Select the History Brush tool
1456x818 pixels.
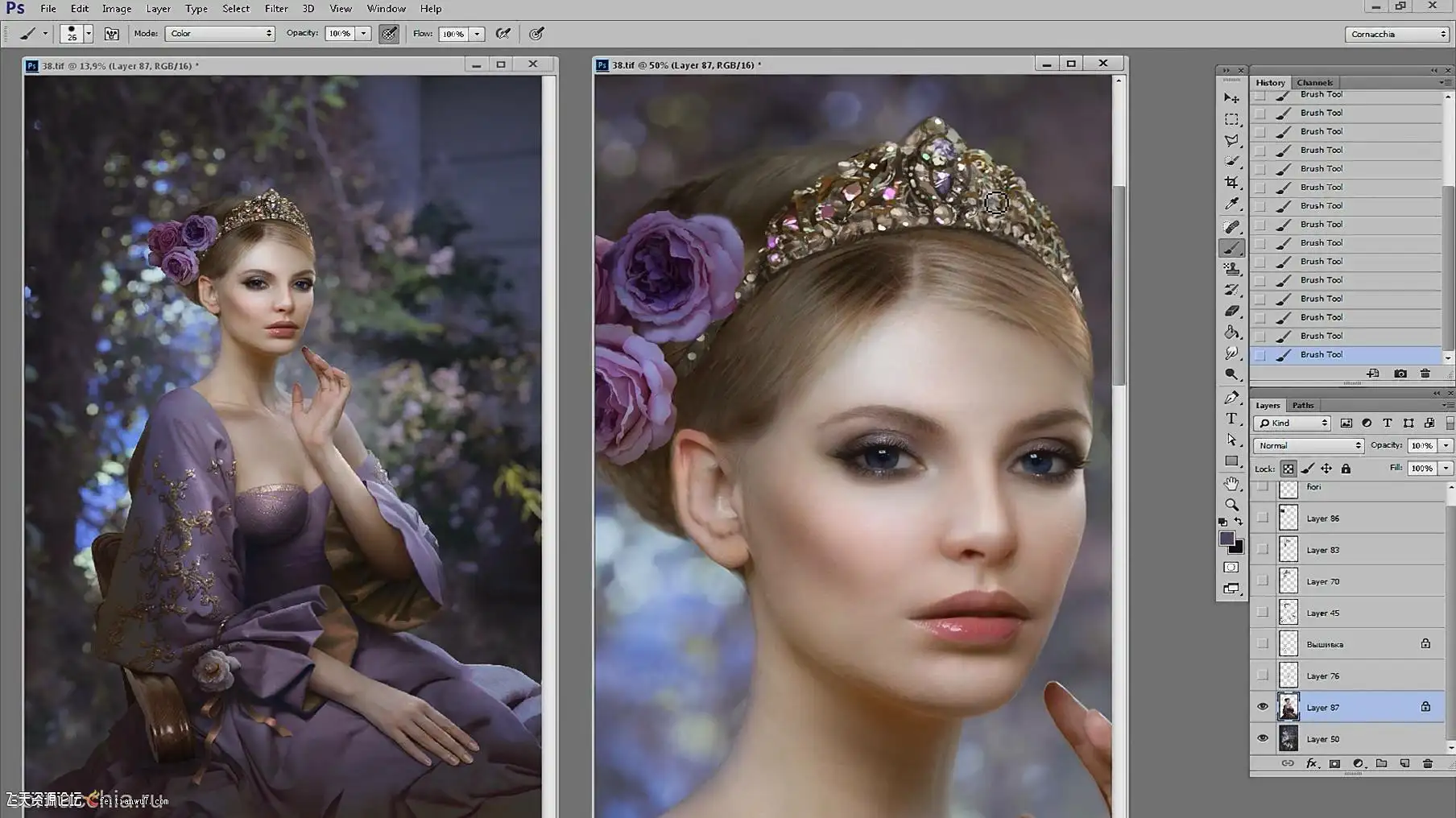(x=1231, y=290)
